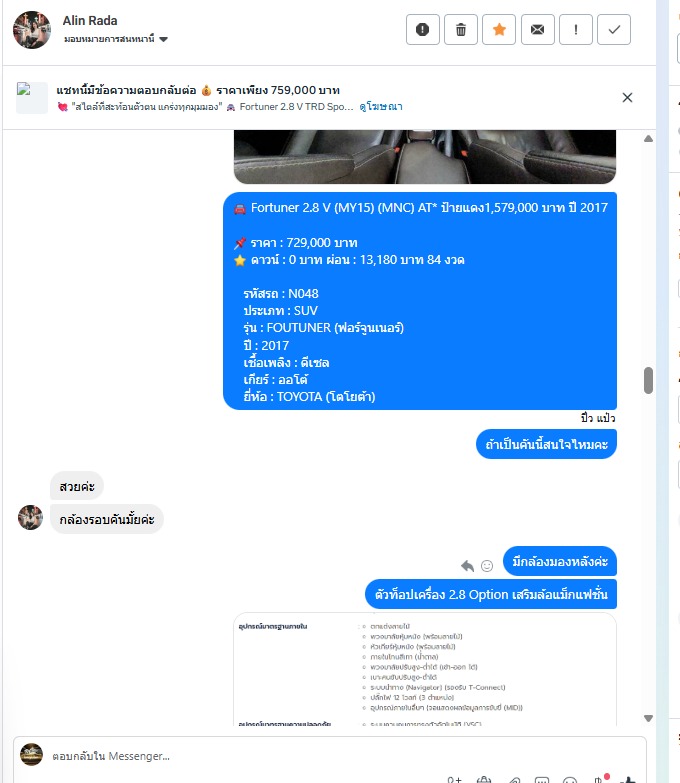The width and height of the screenshot is (680, 783).
Task: Open the assign conversation dropdown under Alin Rada
Action: [x=115, y=39]
